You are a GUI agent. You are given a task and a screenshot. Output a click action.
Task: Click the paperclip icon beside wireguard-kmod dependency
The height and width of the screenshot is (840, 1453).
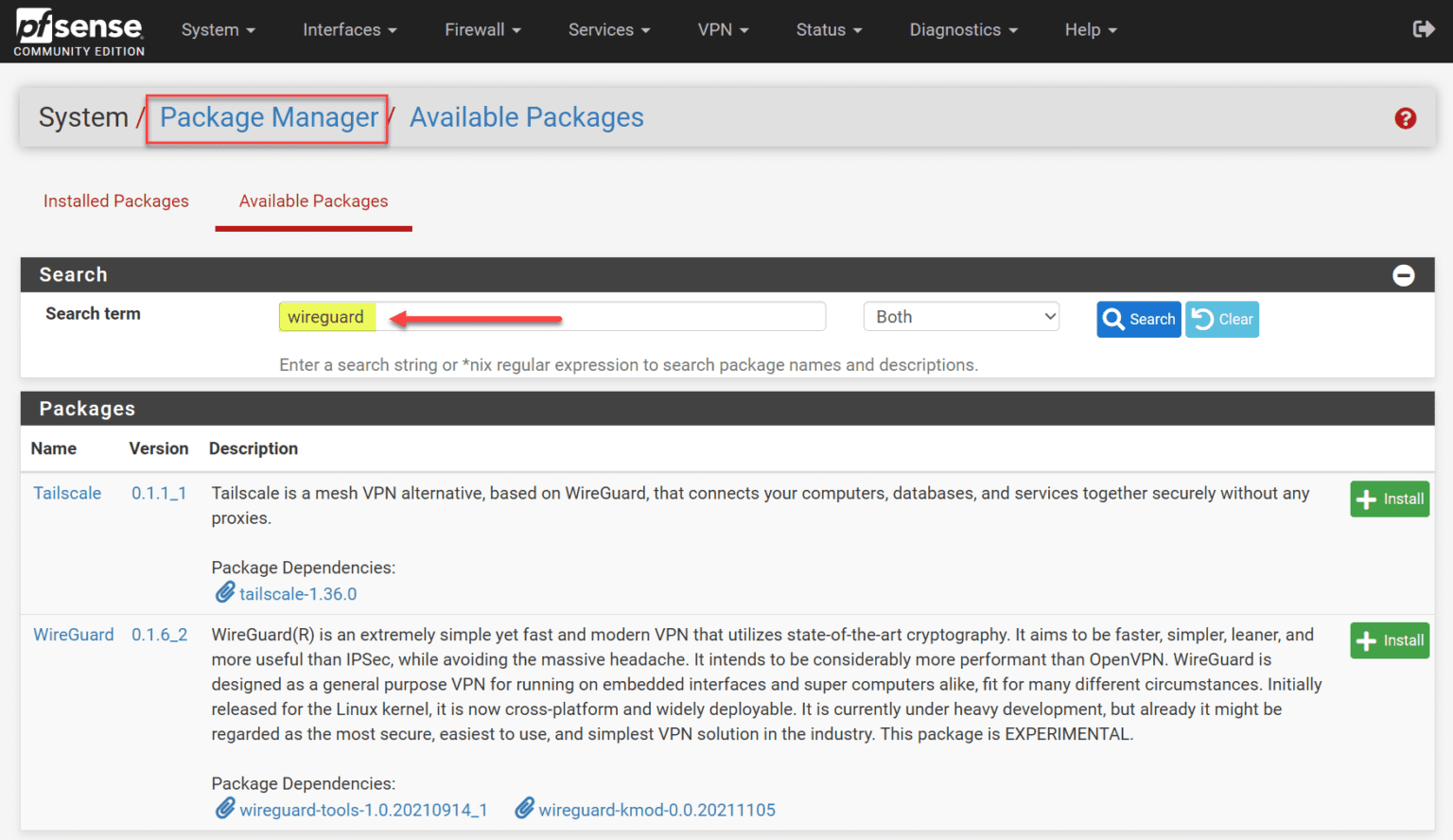(x=524, y=809)
